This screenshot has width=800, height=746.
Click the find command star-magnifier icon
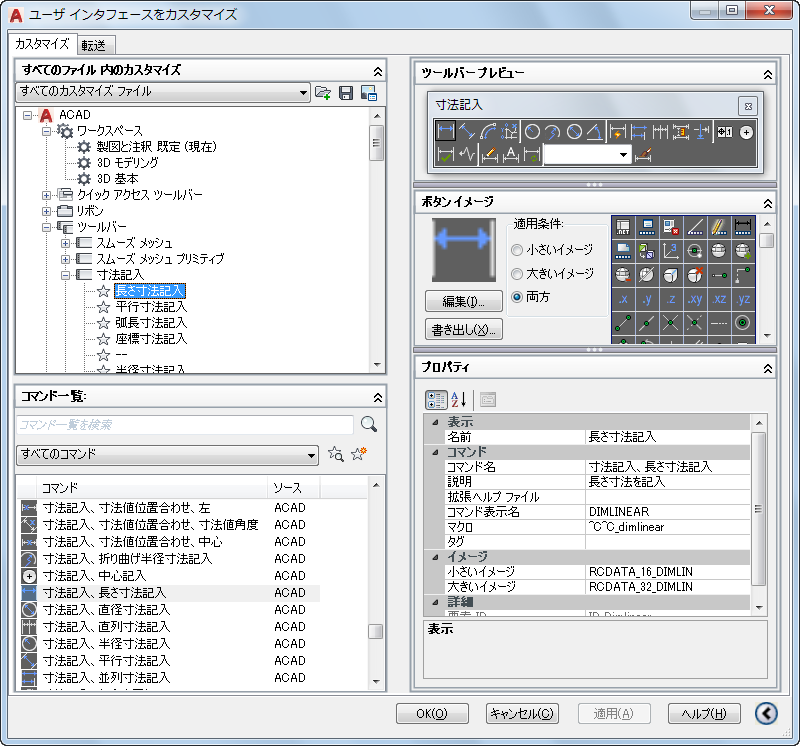336,454
